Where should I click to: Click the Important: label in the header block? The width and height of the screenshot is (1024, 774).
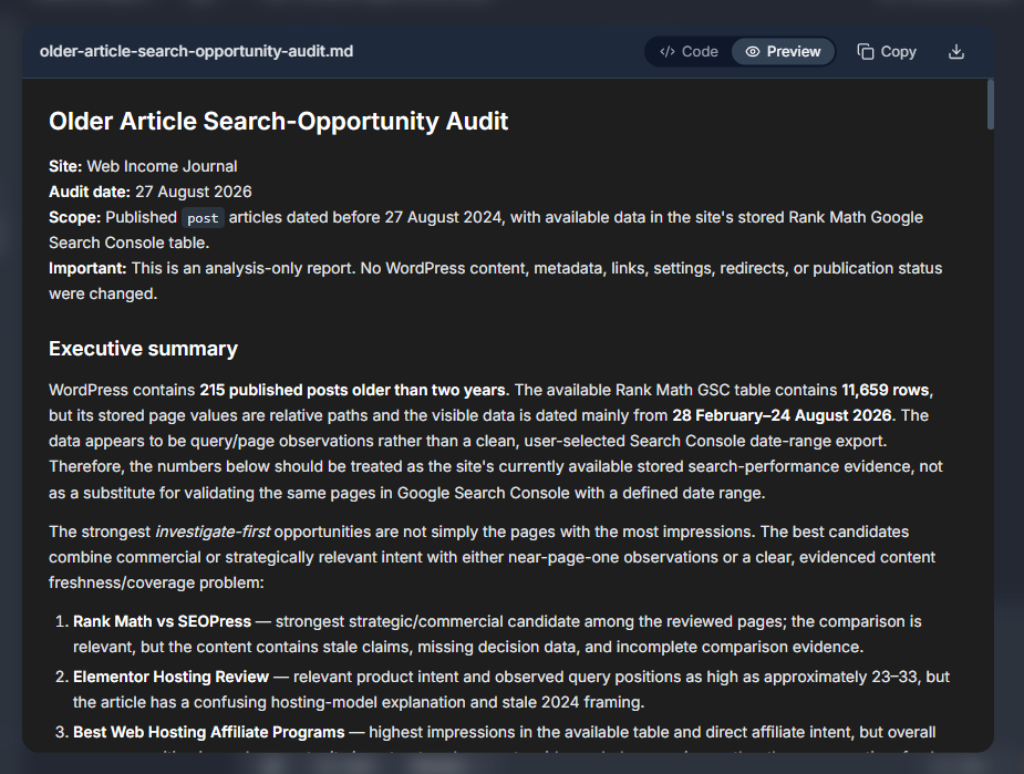(88, 268)
